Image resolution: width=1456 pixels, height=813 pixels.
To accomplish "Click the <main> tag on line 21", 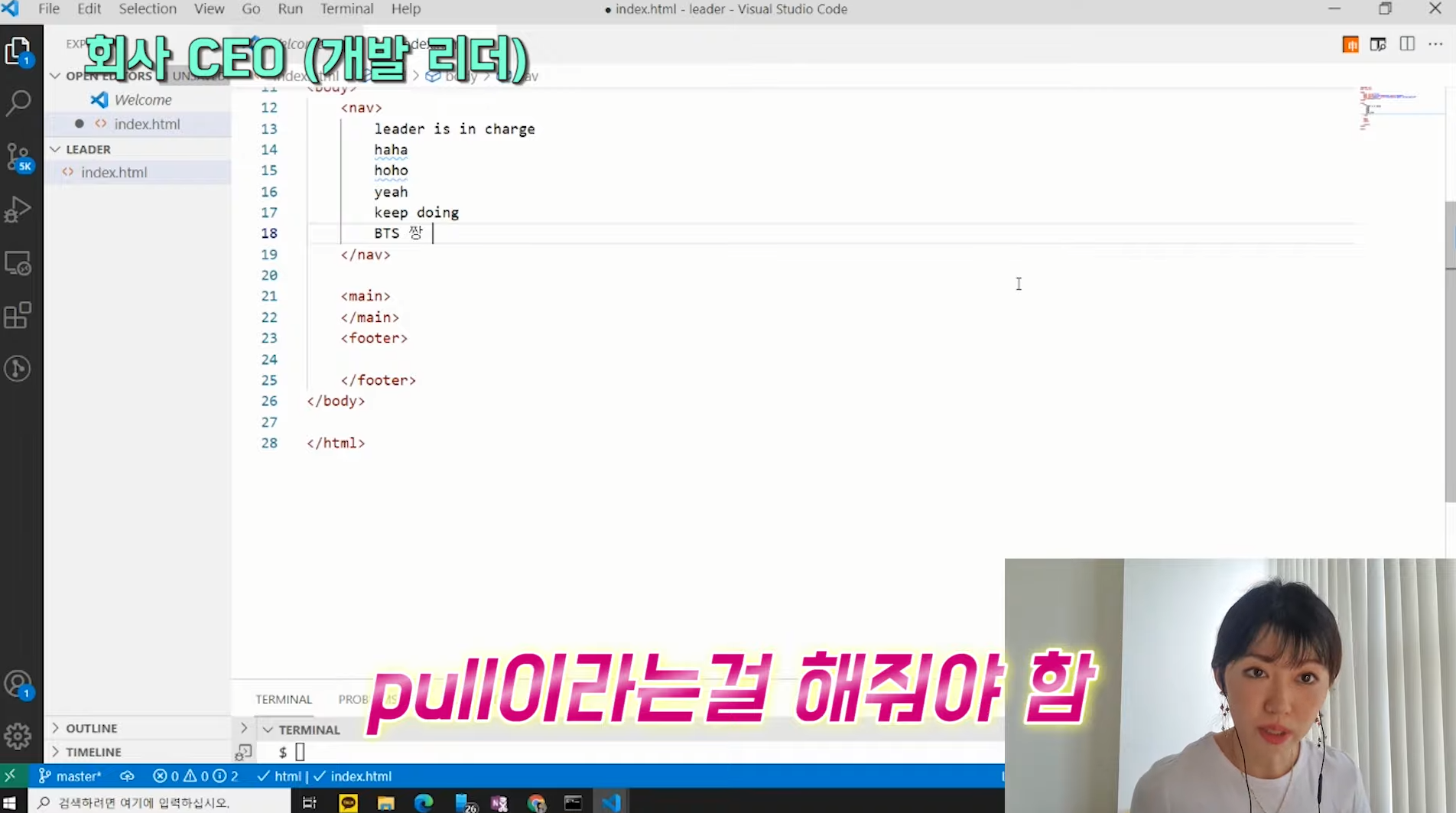I will tap(366, 296).
